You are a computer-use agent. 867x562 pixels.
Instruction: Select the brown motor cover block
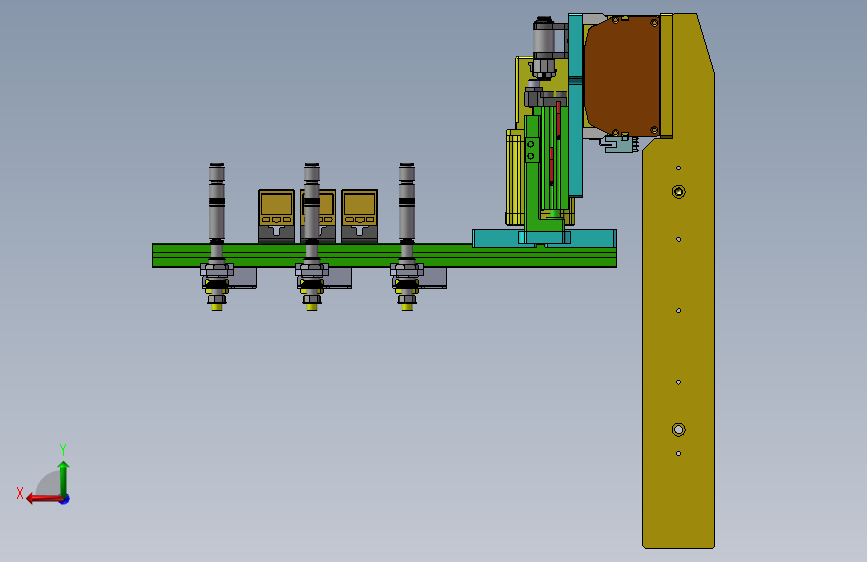622,76
